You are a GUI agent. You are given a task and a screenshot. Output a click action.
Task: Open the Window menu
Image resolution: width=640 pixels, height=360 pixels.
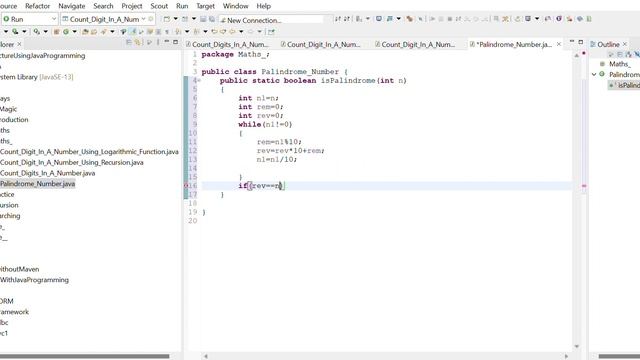(x=236, y=6)
